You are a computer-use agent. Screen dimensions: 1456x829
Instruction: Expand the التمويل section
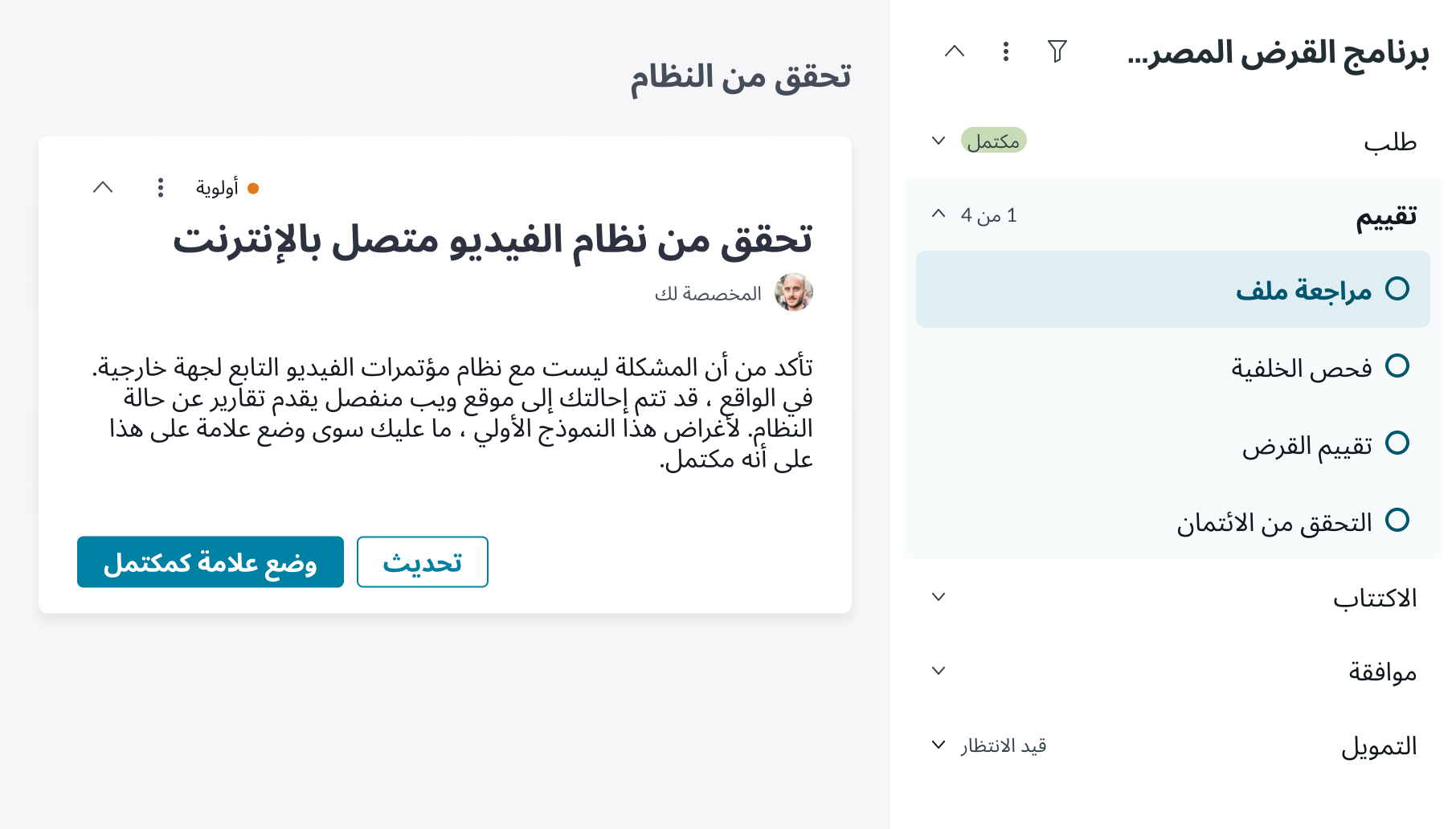937,745
